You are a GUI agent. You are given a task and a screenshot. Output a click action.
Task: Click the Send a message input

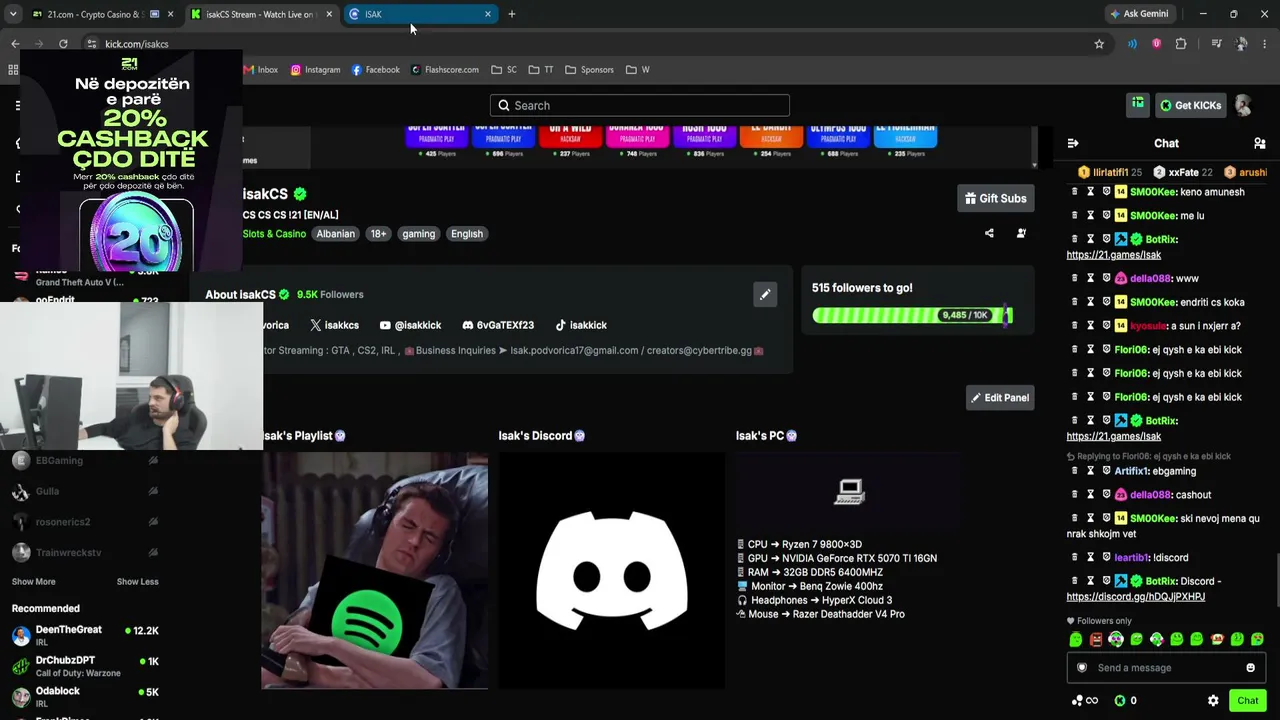click(x=1166, y=668)
